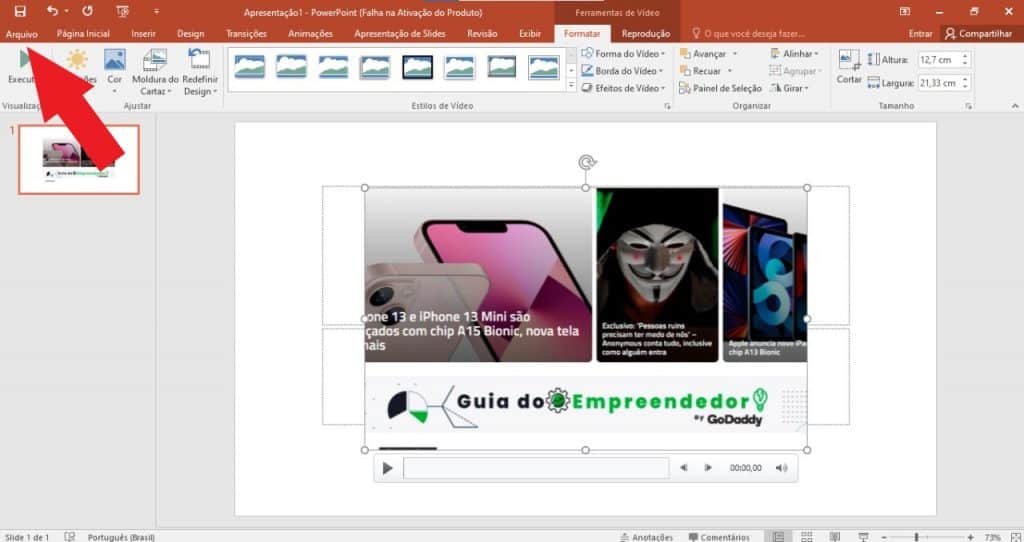Click the Compartilhar button
This screenshot has height=542, width=1024.
[978, 33]
